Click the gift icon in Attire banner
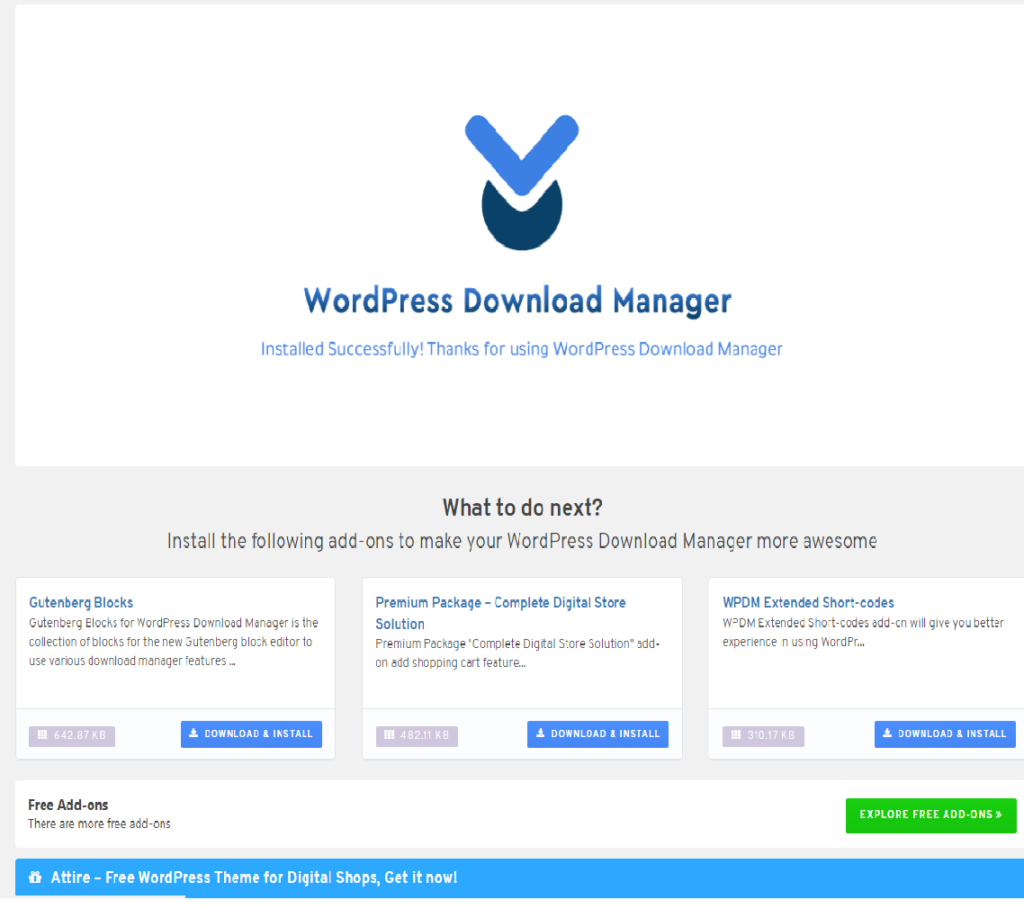Image resolution: width=1024 pixels, height=909 pixels. click(x=35, y=877)
